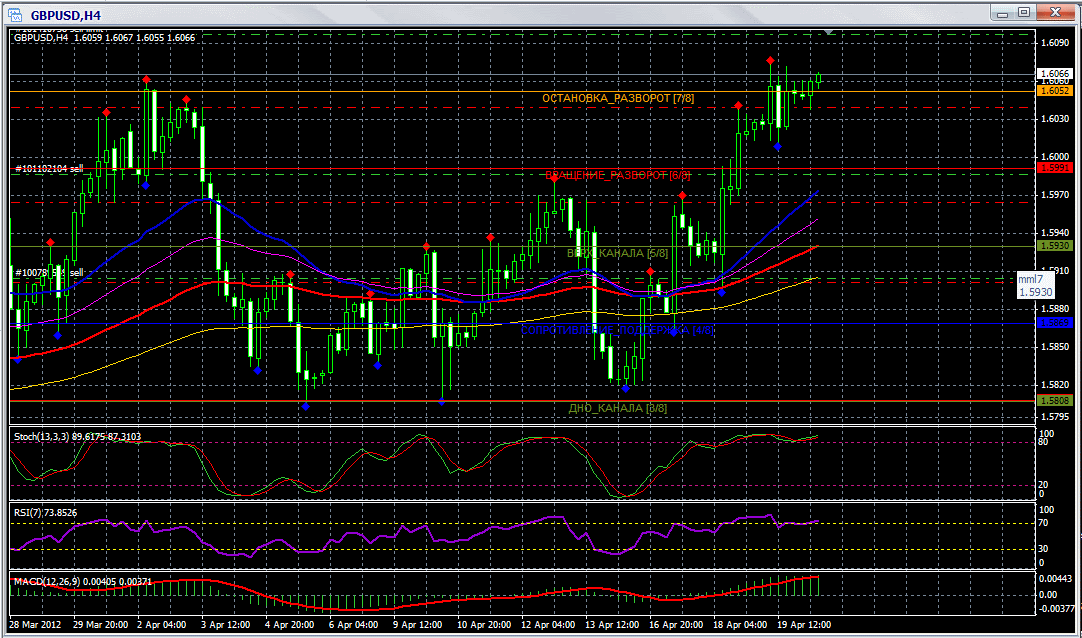Click the '18 Apr 04:00' time label
This screenshot has width=1082, height=638.
tap(740, 624)
